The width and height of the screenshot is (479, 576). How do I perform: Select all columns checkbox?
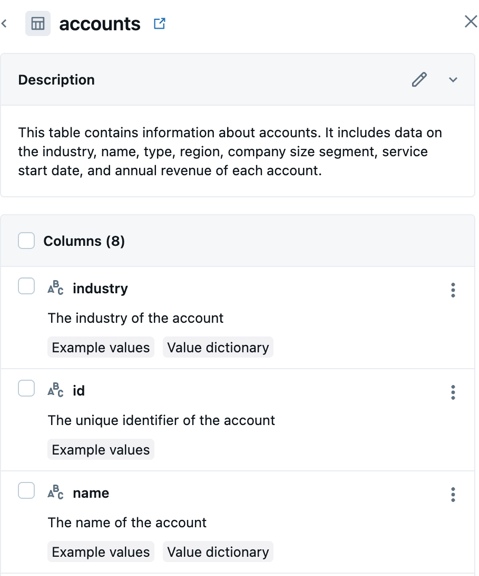tap(26, 241)
